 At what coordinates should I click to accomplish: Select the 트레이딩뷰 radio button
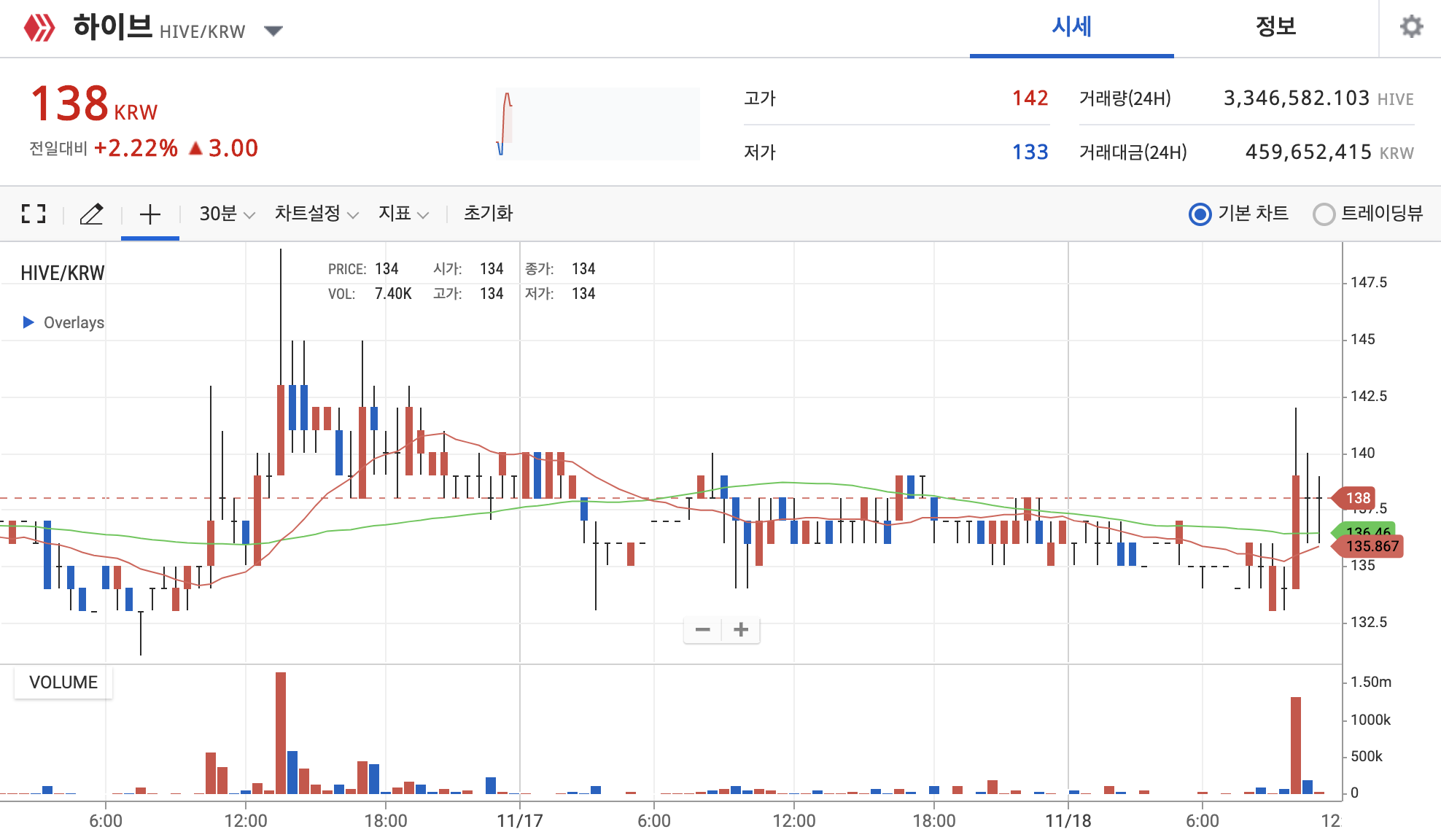pos(1324,214)
